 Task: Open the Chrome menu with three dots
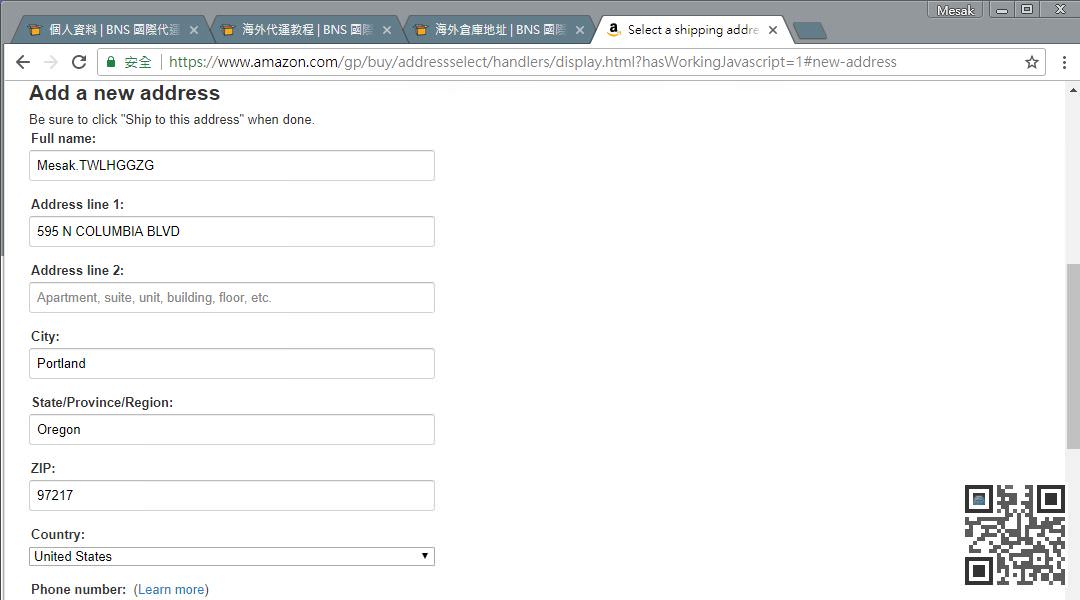1064,62
